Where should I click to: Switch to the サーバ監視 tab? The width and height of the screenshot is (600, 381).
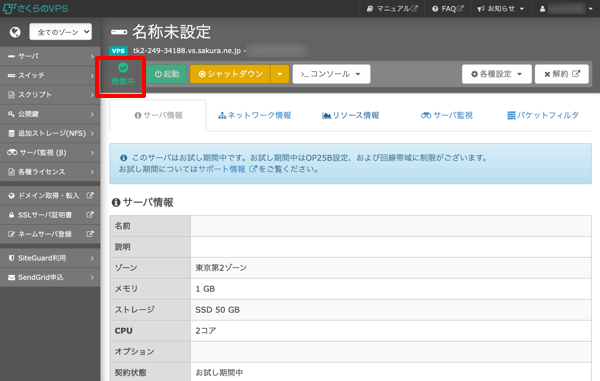click(447, 116)
